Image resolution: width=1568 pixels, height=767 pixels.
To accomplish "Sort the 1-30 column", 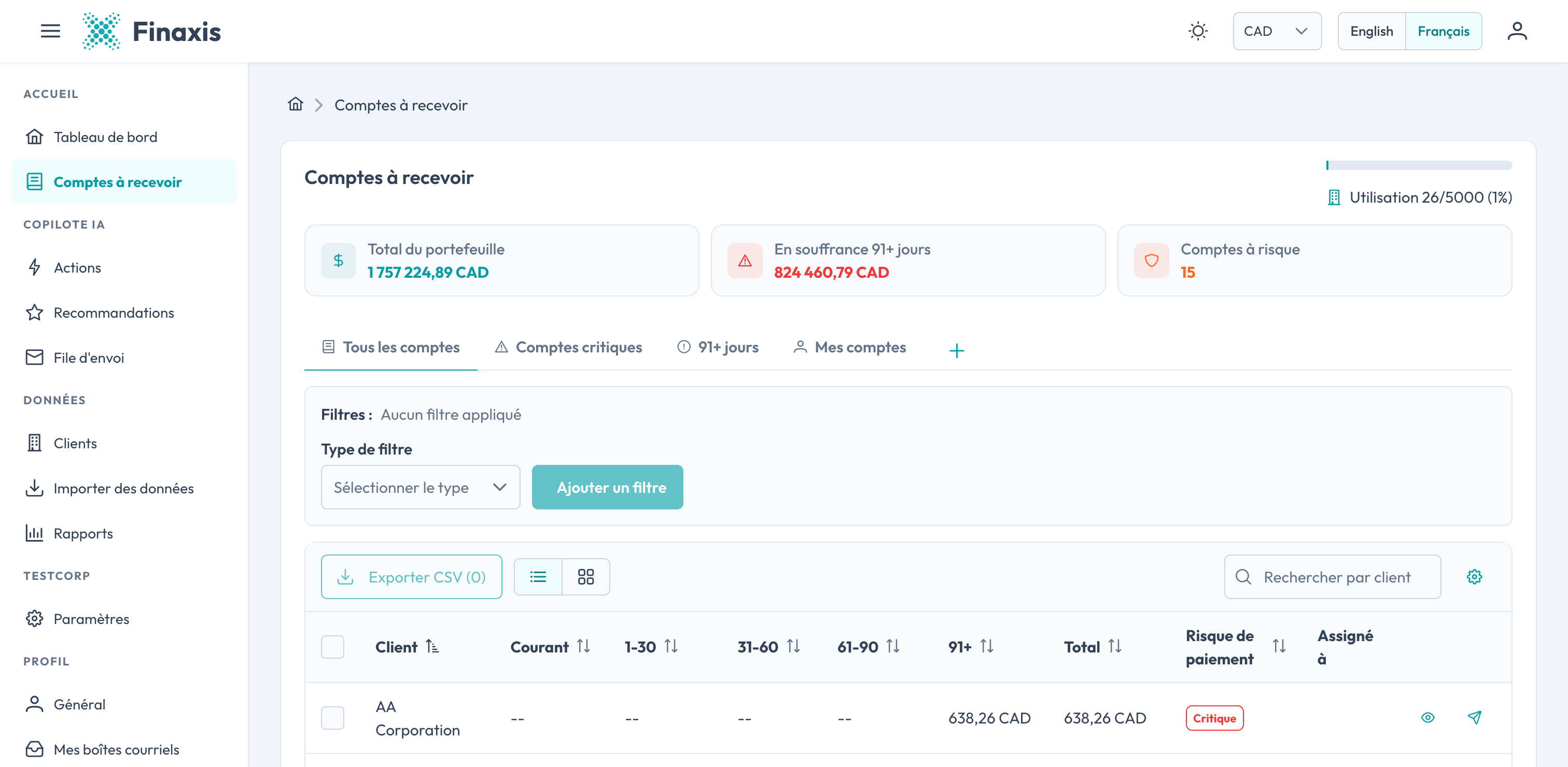I will tap(671, 646).
